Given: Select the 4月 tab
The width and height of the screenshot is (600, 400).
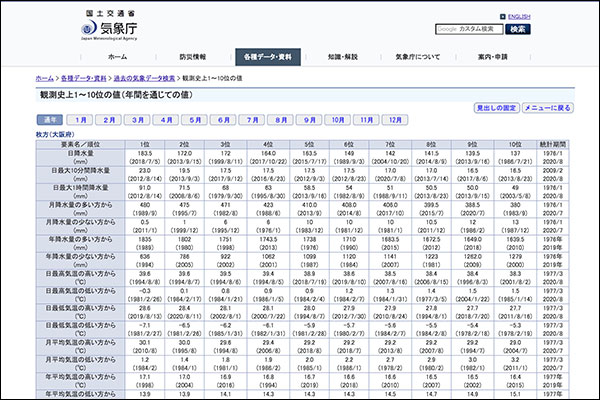Looking at the screenshot, I should click(x=166, y=120).
